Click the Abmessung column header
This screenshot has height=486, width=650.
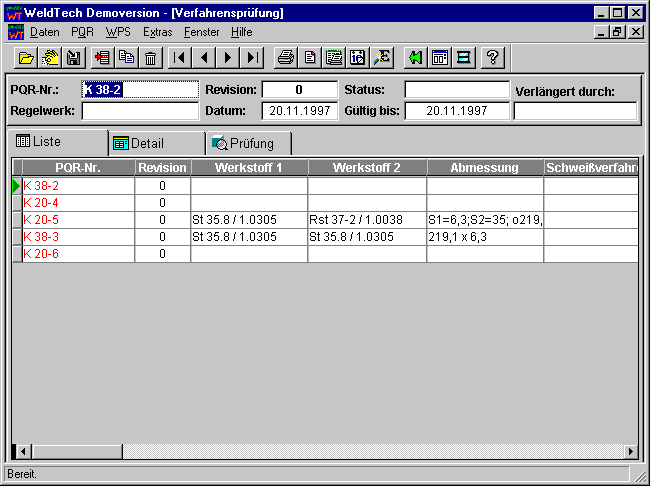tap(484, 167)
